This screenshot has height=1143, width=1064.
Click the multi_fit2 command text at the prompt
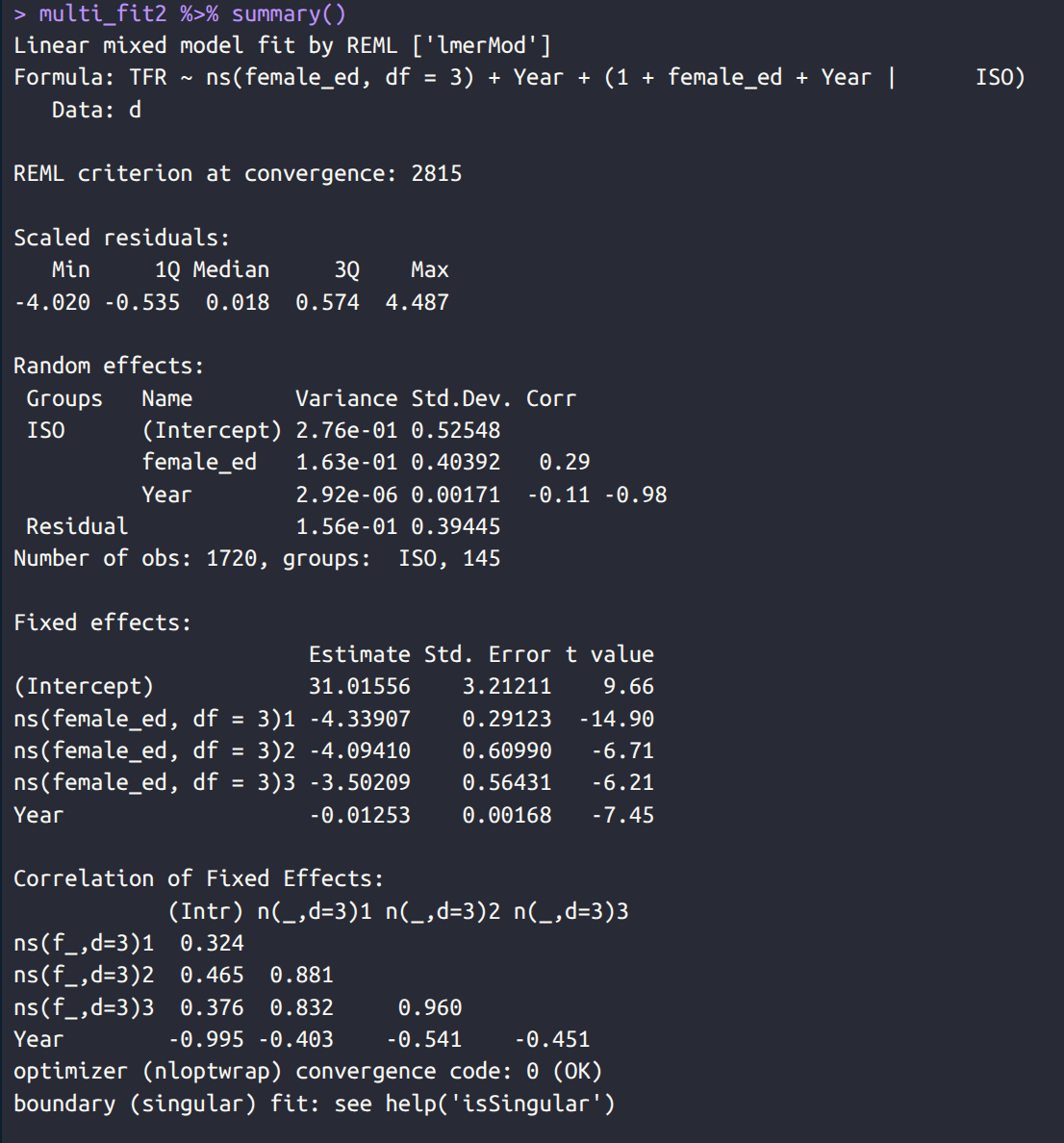103,14
